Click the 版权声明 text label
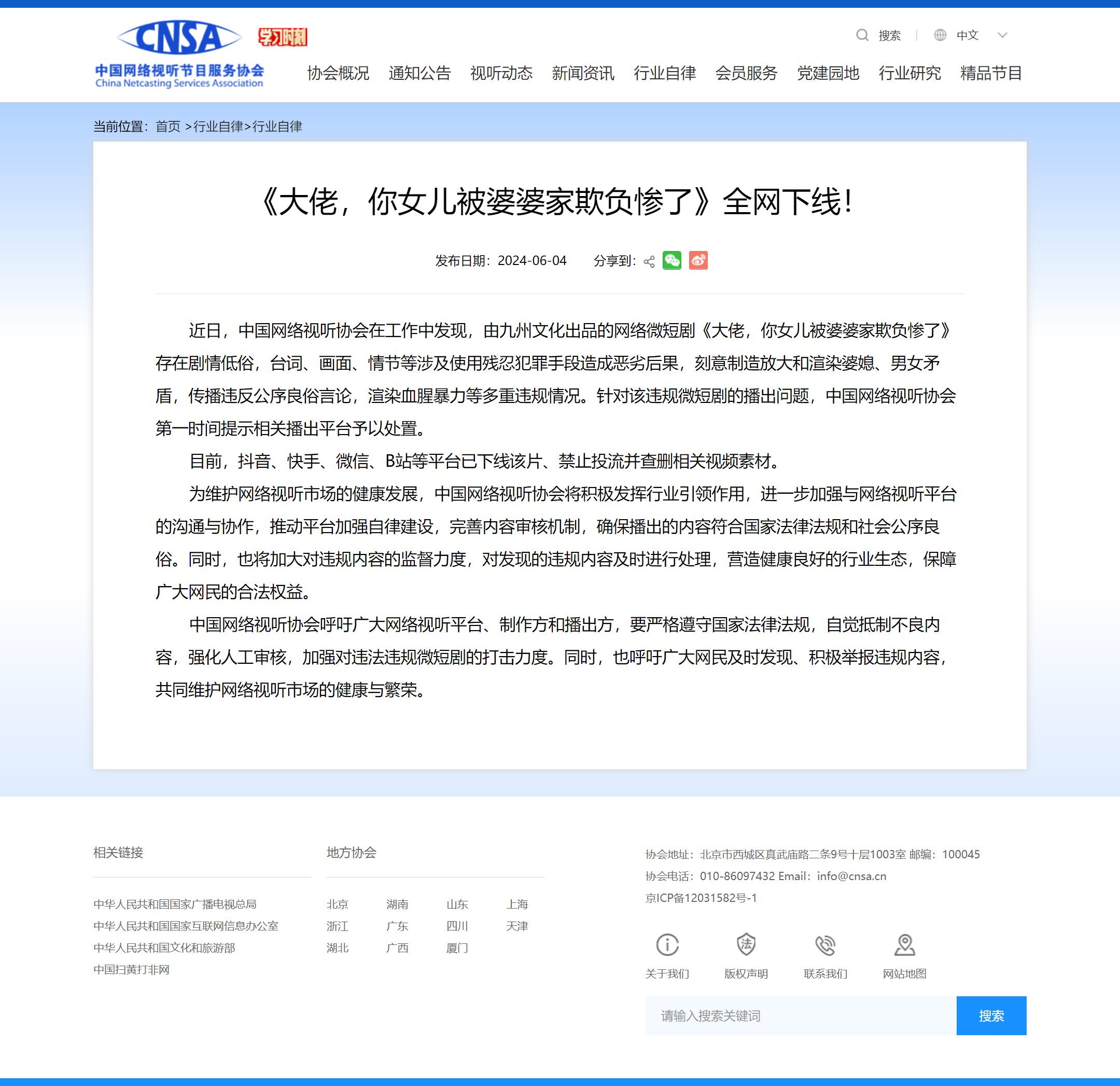The width and height of the screenshot is (1120, 1086). 746,974
